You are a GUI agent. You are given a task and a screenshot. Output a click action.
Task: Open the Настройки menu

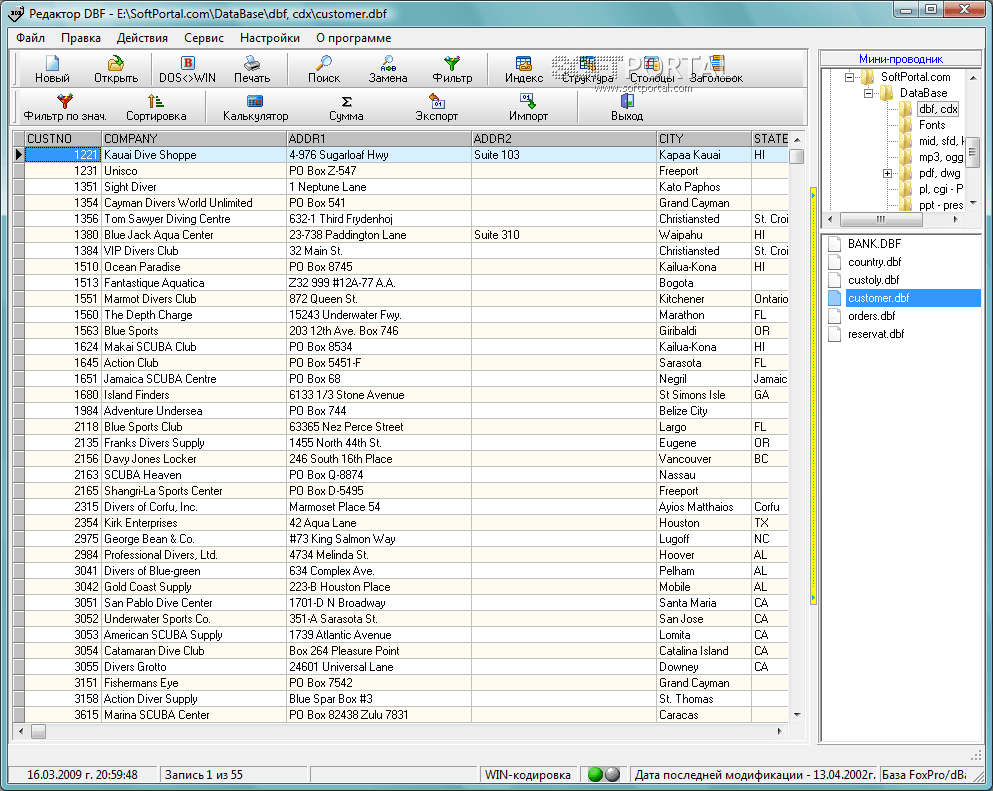click(269, 38)
